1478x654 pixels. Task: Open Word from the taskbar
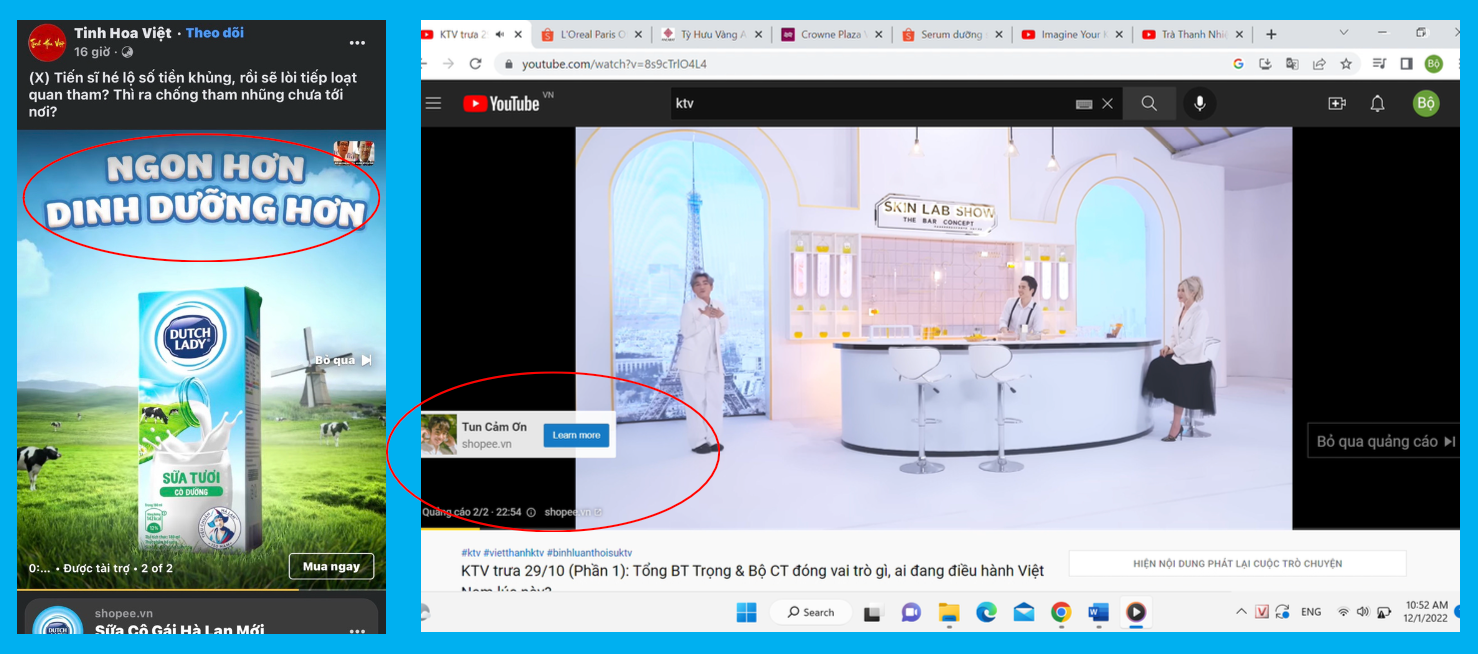(1098, 612)
